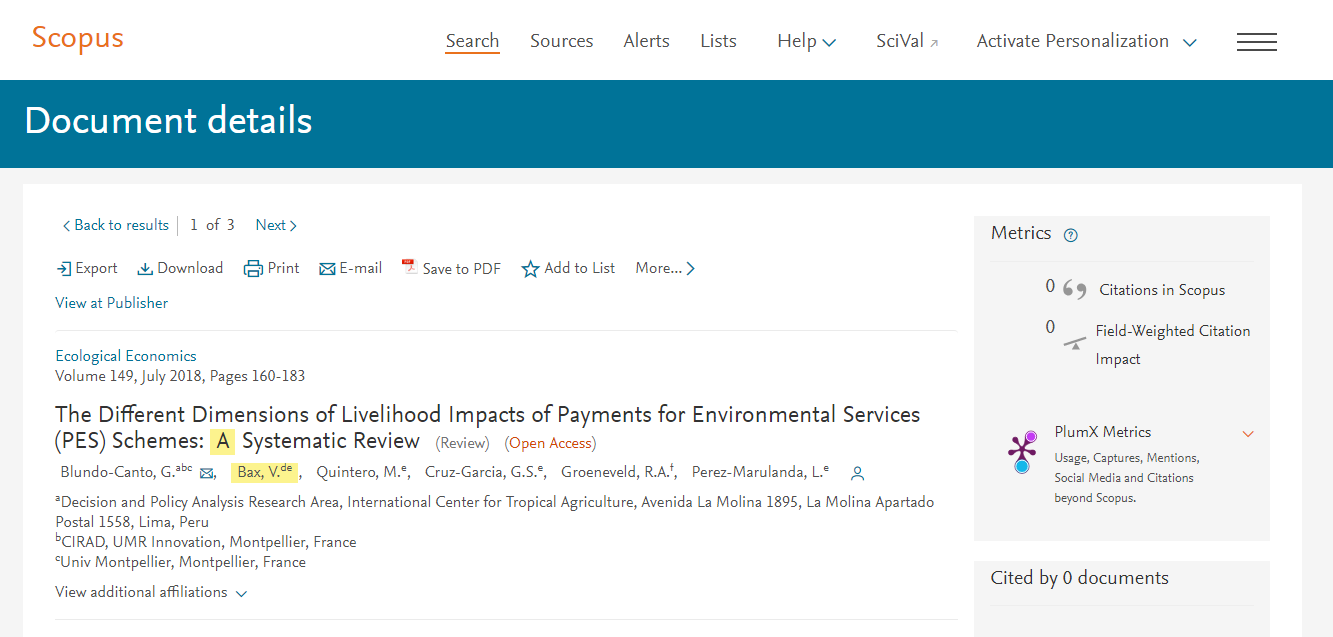Expand the More... options
The width and height of the screenshot is (1333, 637).
pos(665,268)
